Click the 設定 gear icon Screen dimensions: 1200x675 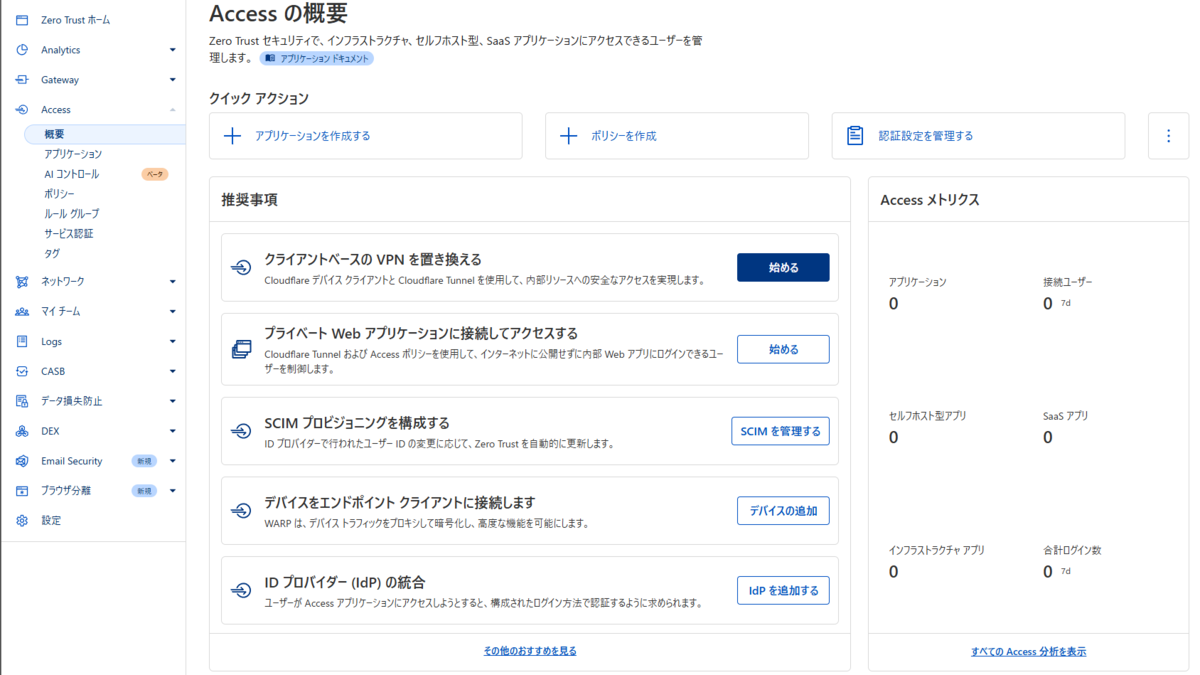[22, 521]
